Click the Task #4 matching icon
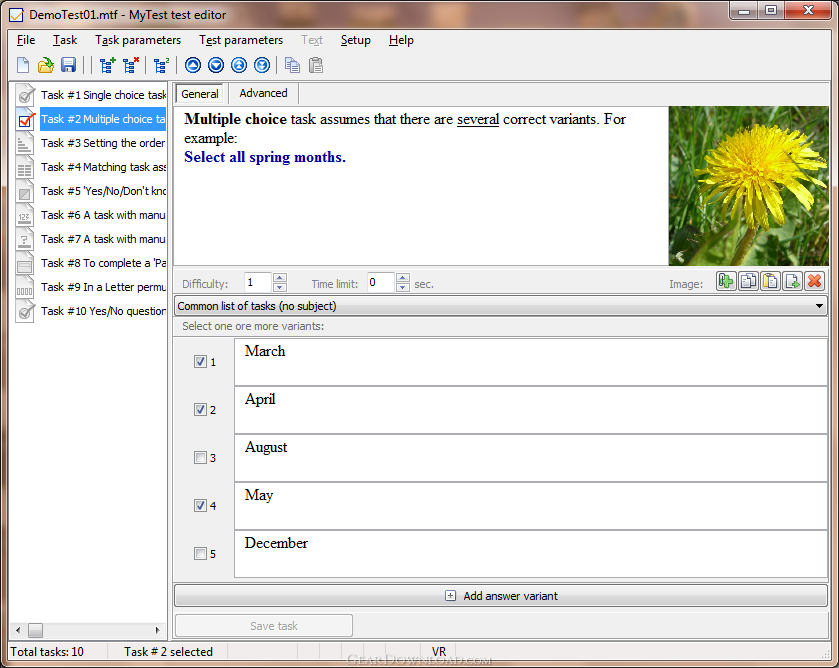This screenshot has height=668, width=839. (25, 167)
